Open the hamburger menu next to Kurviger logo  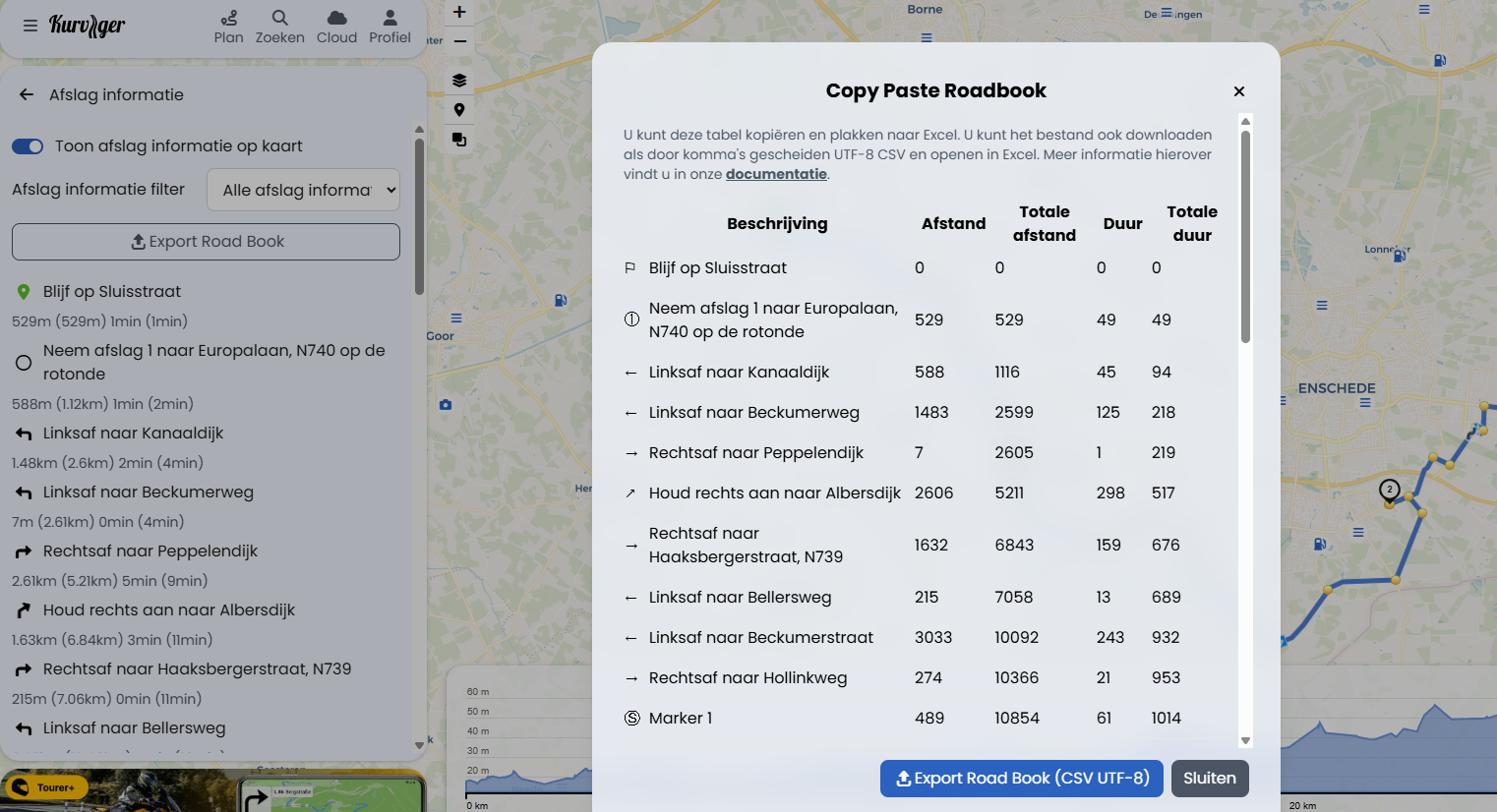[x=30, y=26]
